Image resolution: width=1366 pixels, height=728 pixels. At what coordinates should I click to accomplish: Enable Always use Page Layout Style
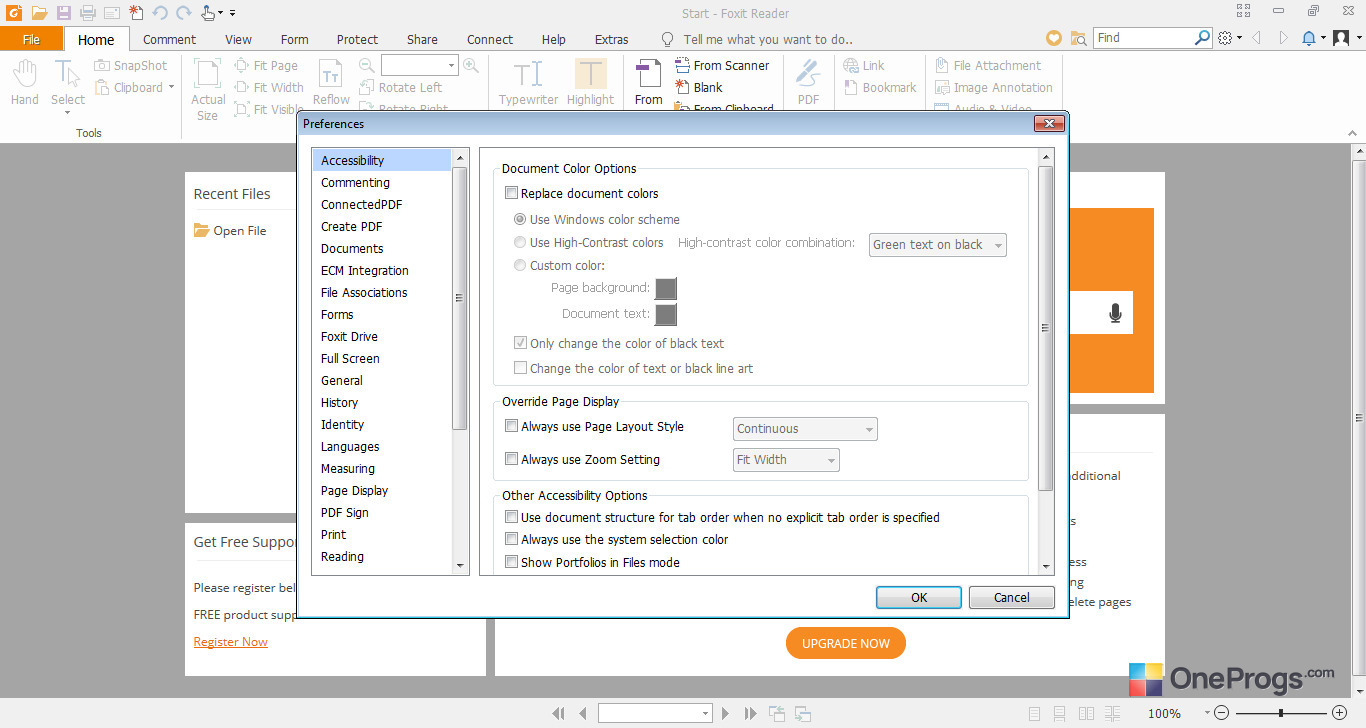click(512, 426)
